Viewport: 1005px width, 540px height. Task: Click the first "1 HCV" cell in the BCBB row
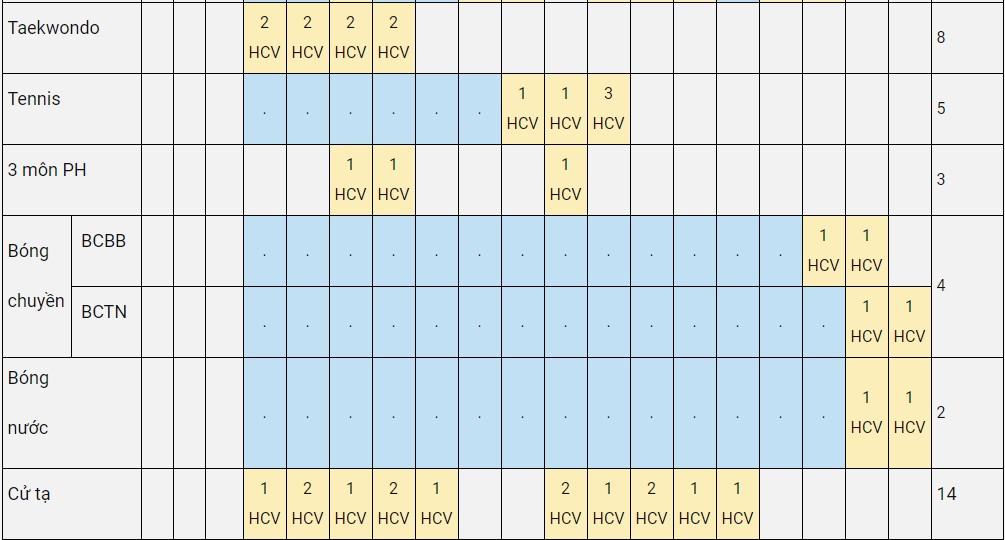(x=823, y=251)
